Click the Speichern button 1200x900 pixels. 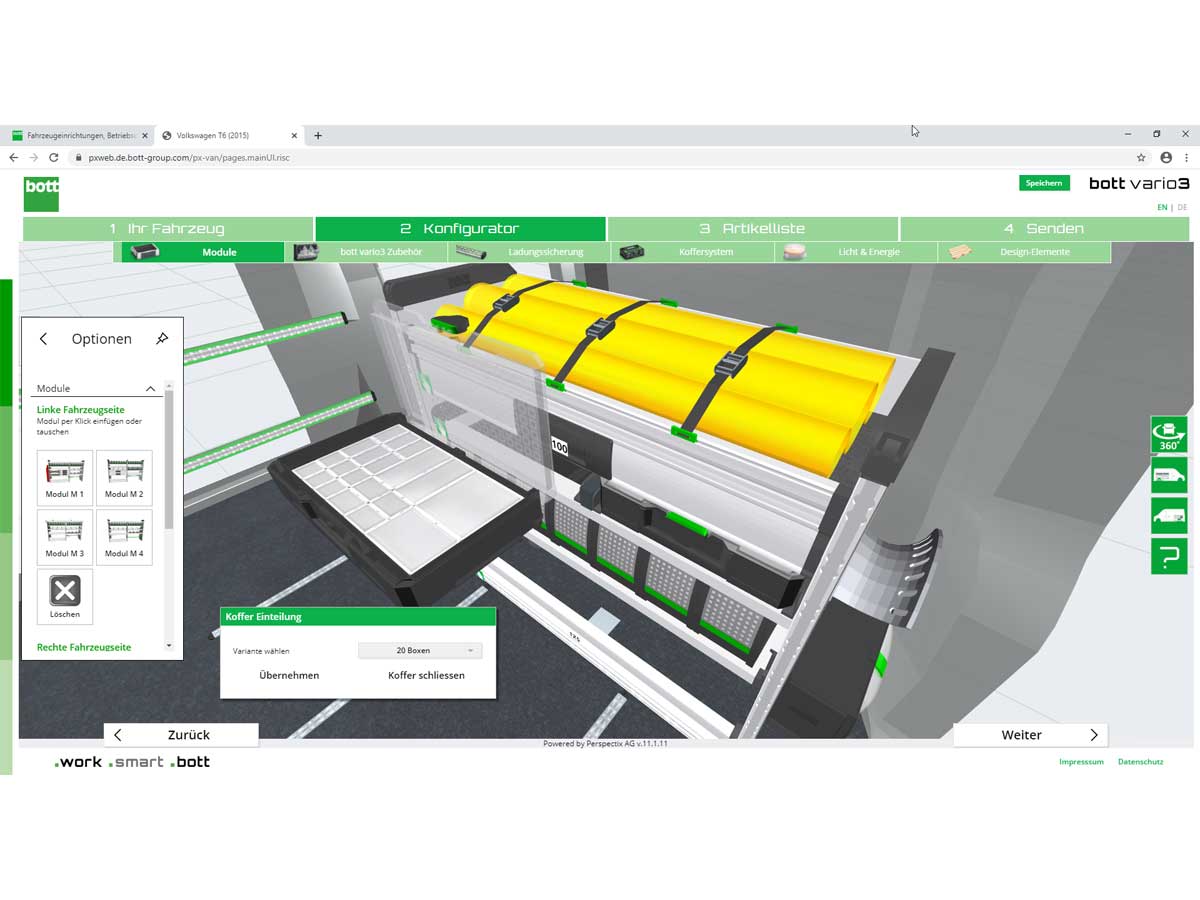[x=1044, y=183]
